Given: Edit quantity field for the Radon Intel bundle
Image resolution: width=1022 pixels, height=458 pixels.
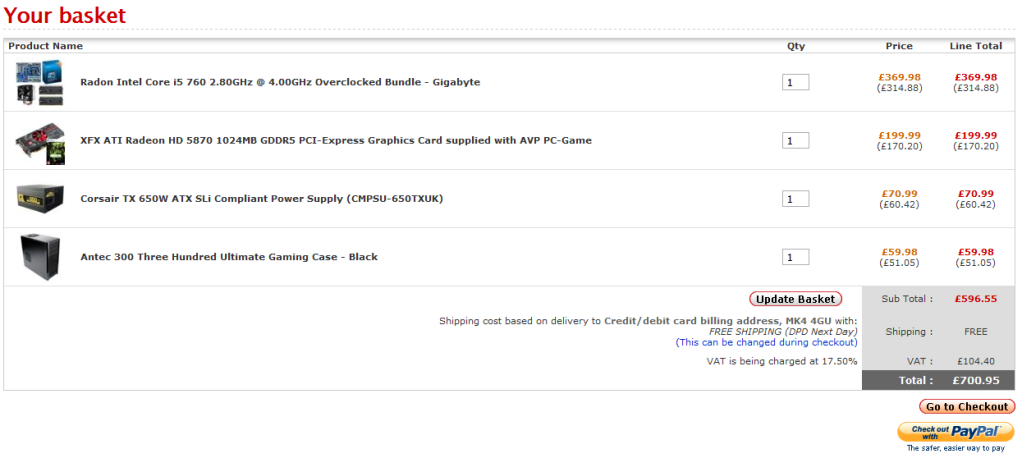Looking at the screenshot, I should [x=795, y=83].
